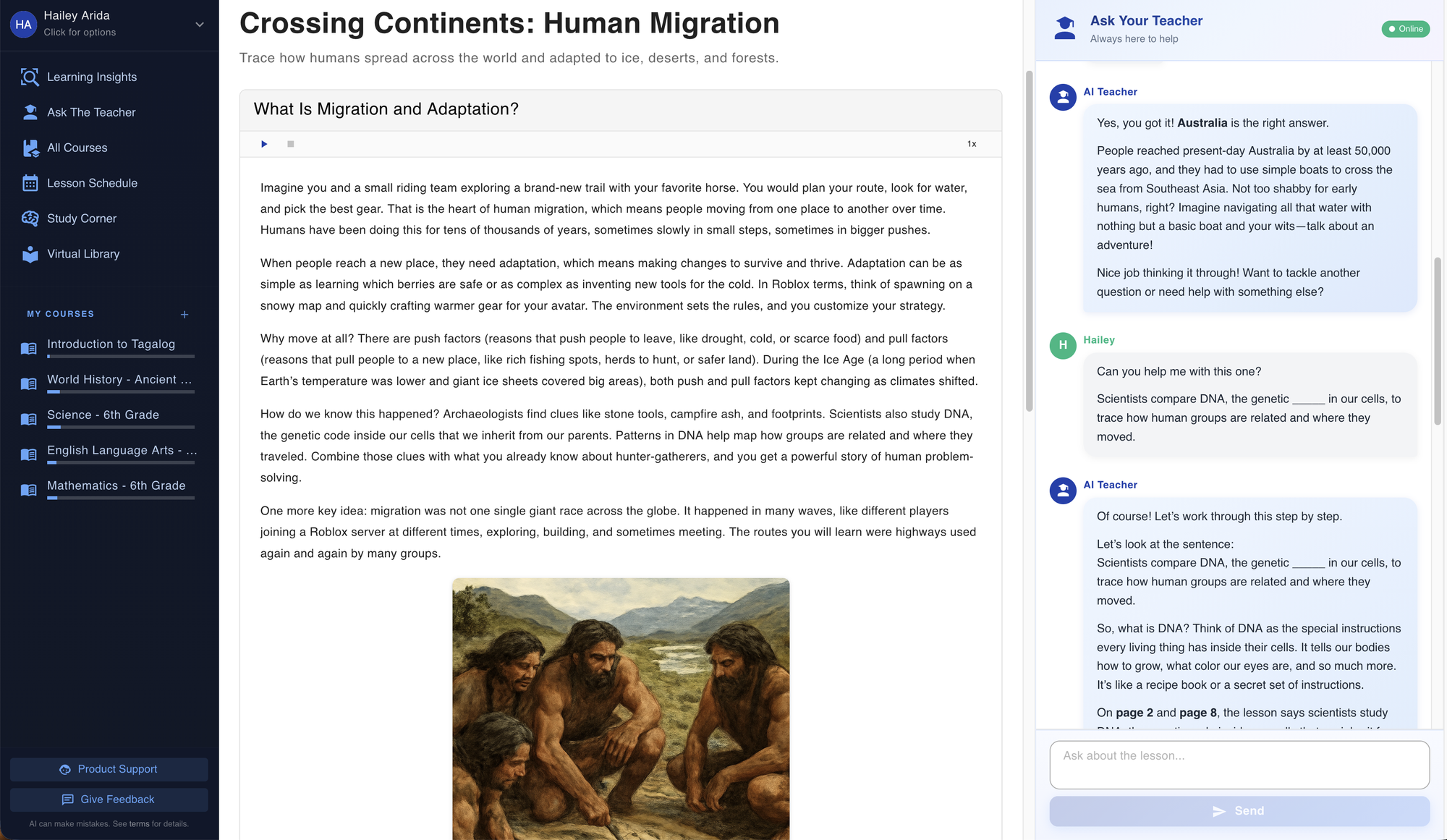Image resolution: width=1447 pixels, height=840 pixels.
Task: Open the Virtual Library icon
Action: (x=30, y=254)
